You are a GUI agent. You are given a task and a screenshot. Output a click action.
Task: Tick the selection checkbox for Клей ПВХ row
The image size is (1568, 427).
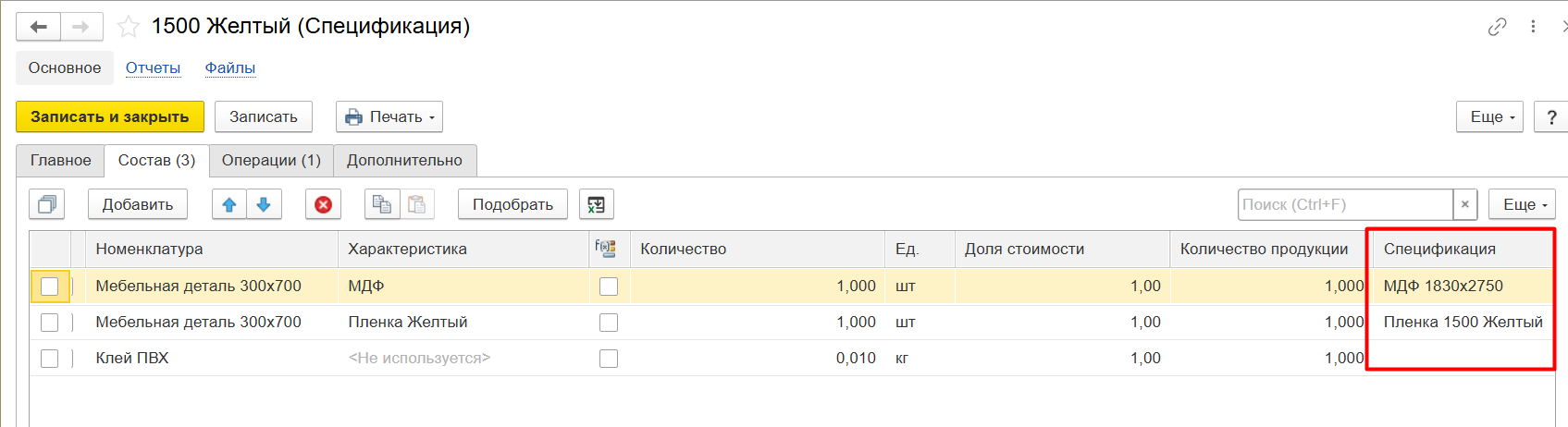[x=50, y=359]
